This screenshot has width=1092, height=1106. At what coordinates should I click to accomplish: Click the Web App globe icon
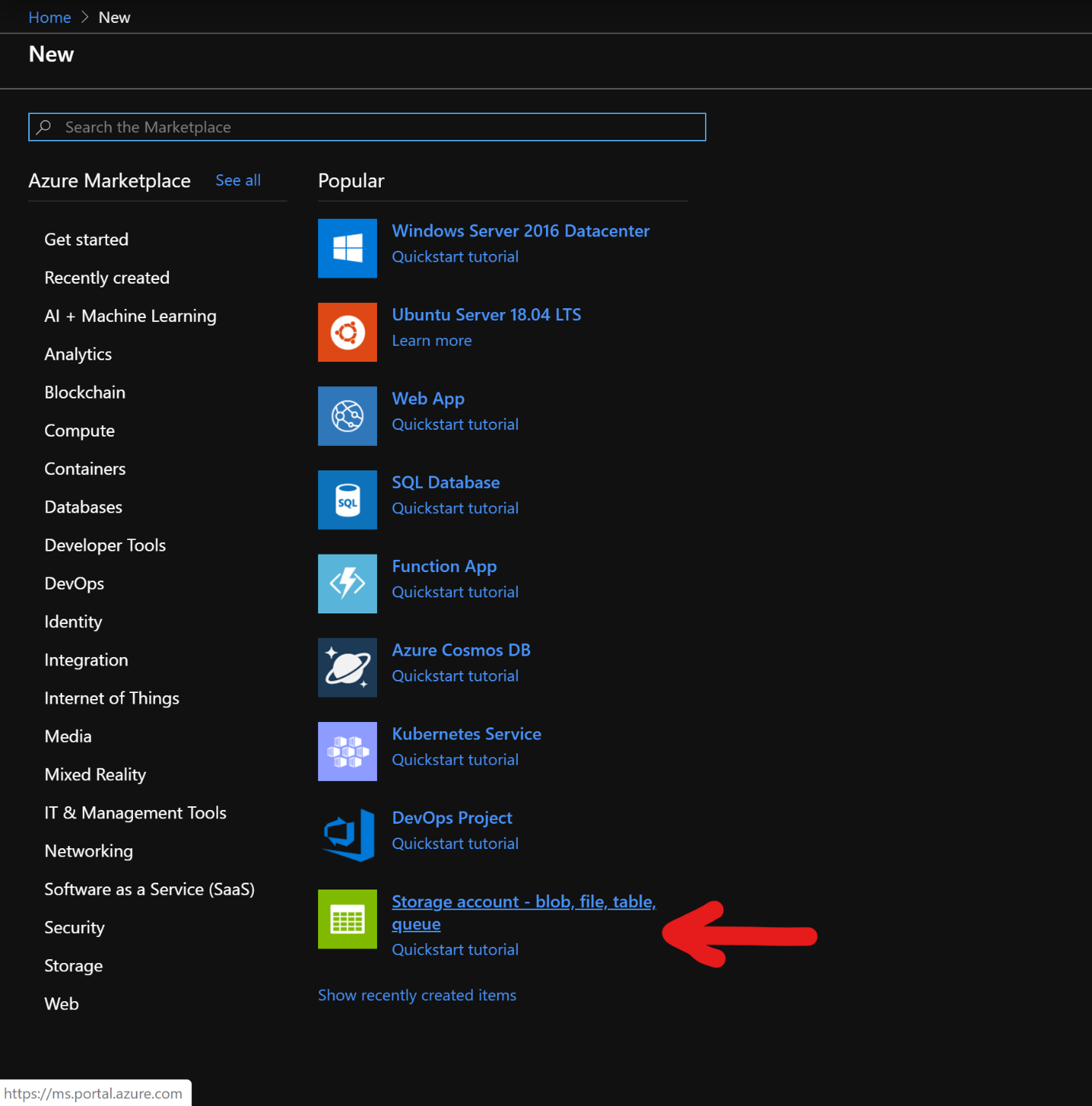(347, 416)
